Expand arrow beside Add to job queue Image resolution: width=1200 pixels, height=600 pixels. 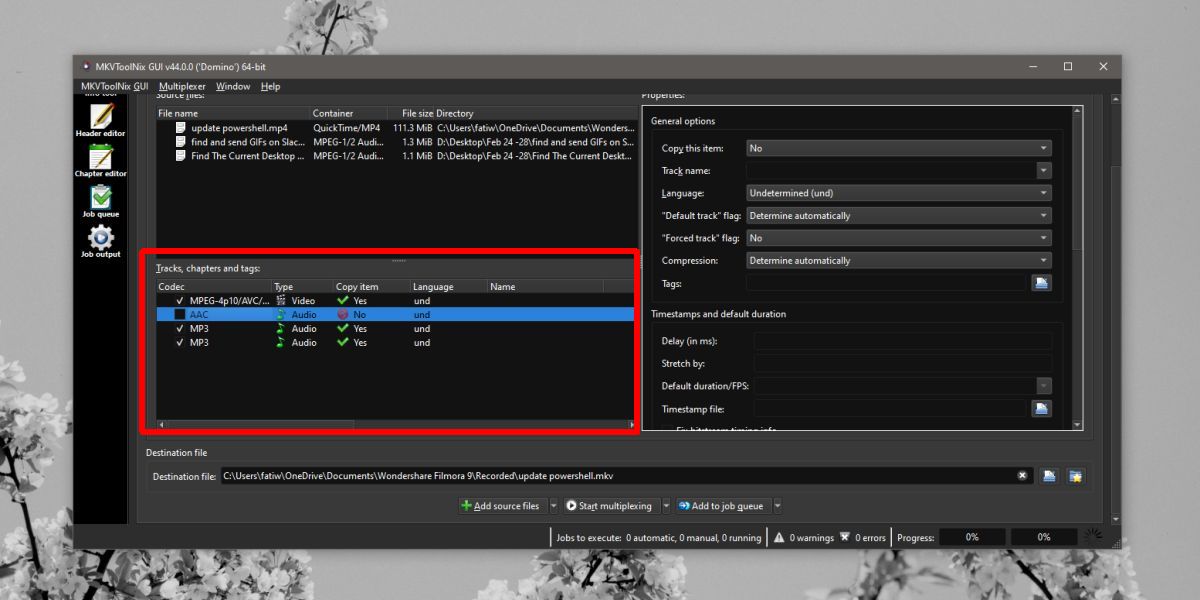coord(777,506)
